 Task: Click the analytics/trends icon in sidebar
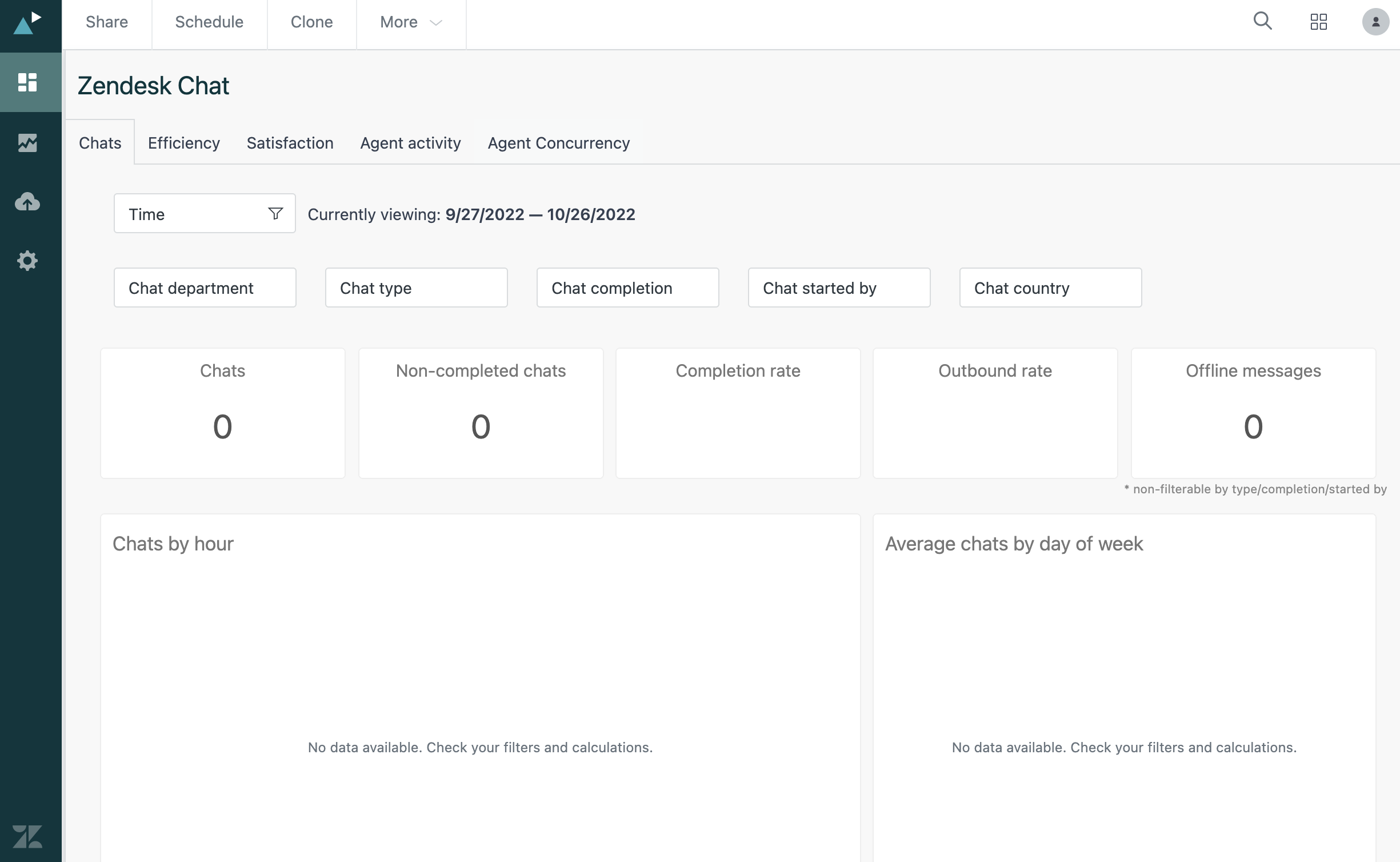coord(27,141)
